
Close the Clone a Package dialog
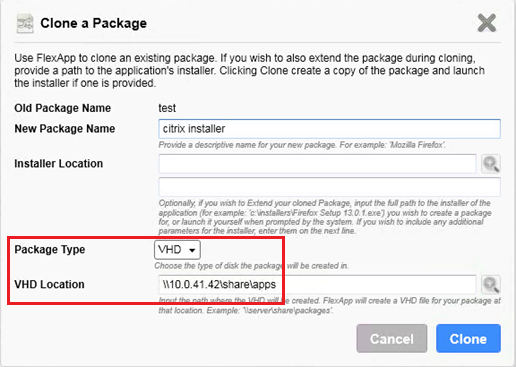(487, 23)
